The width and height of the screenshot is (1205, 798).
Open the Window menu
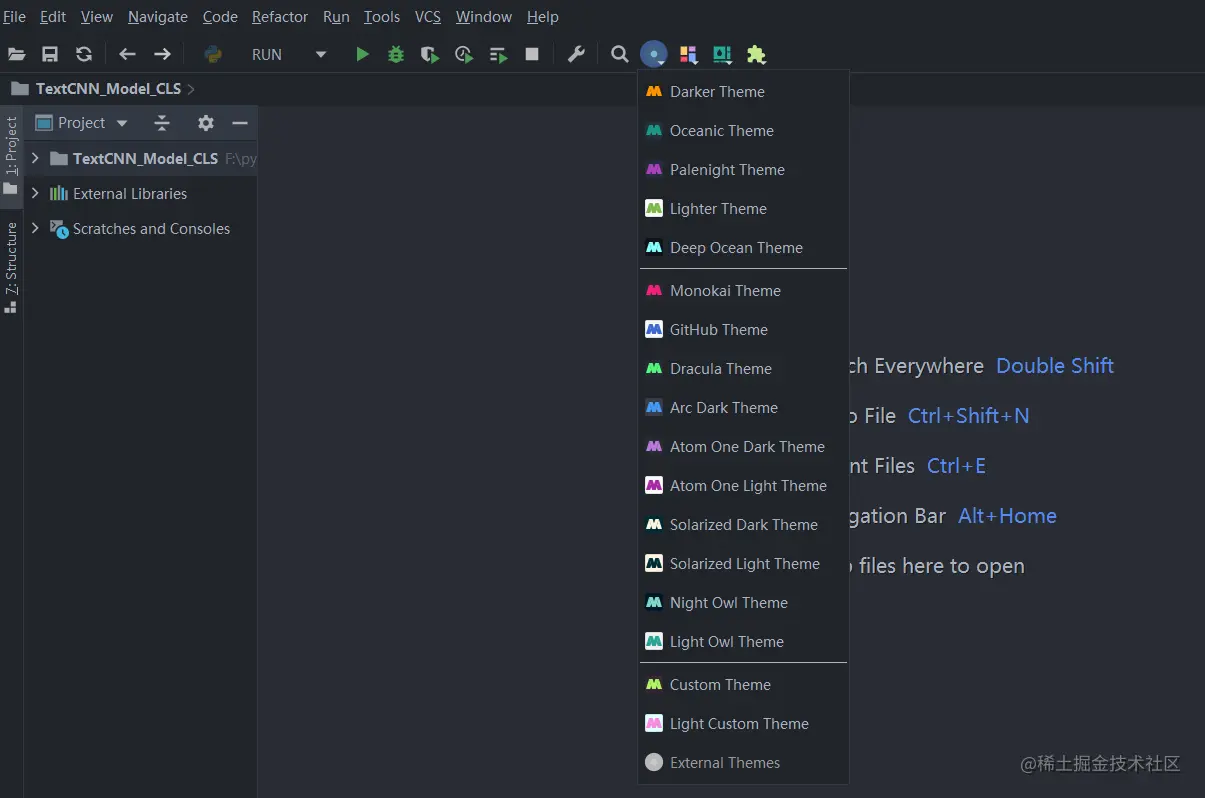[x=484, y=17]
